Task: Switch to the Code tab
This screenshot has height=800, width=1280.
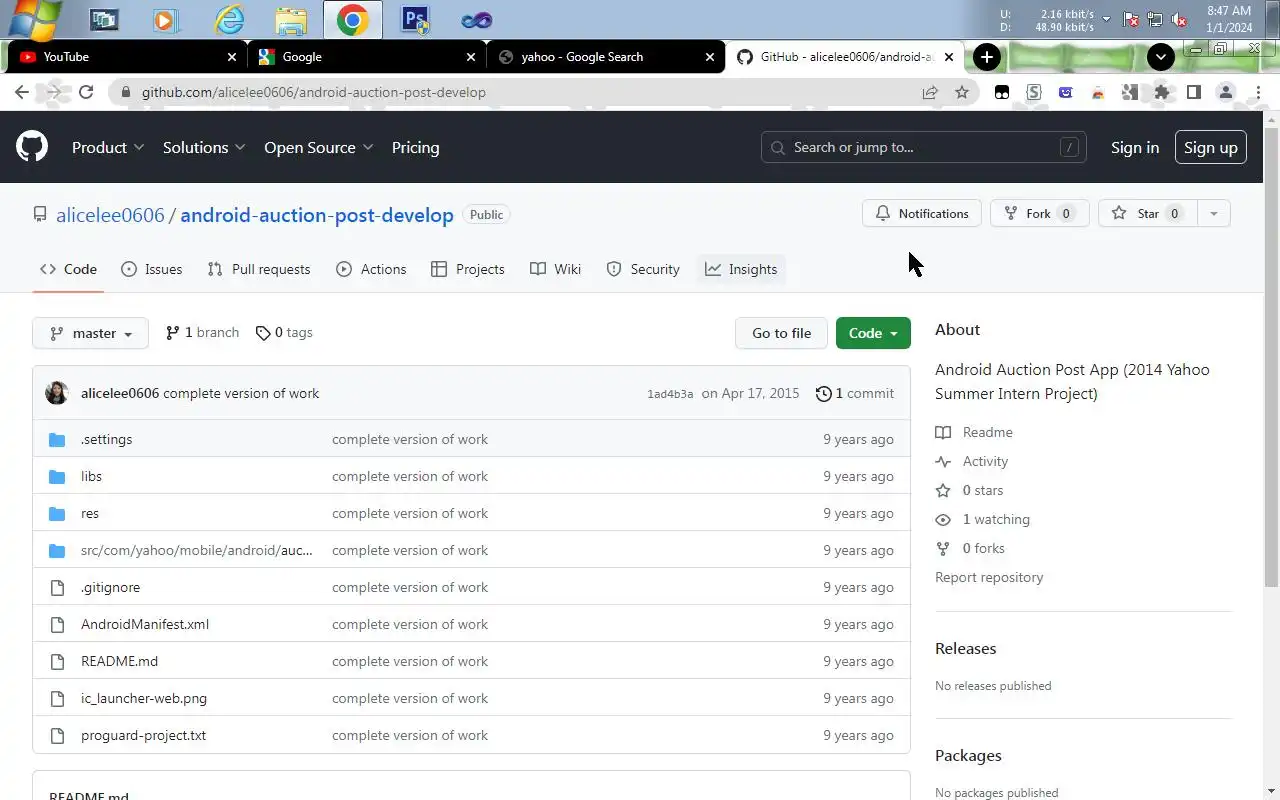Action: pos(68,269)
